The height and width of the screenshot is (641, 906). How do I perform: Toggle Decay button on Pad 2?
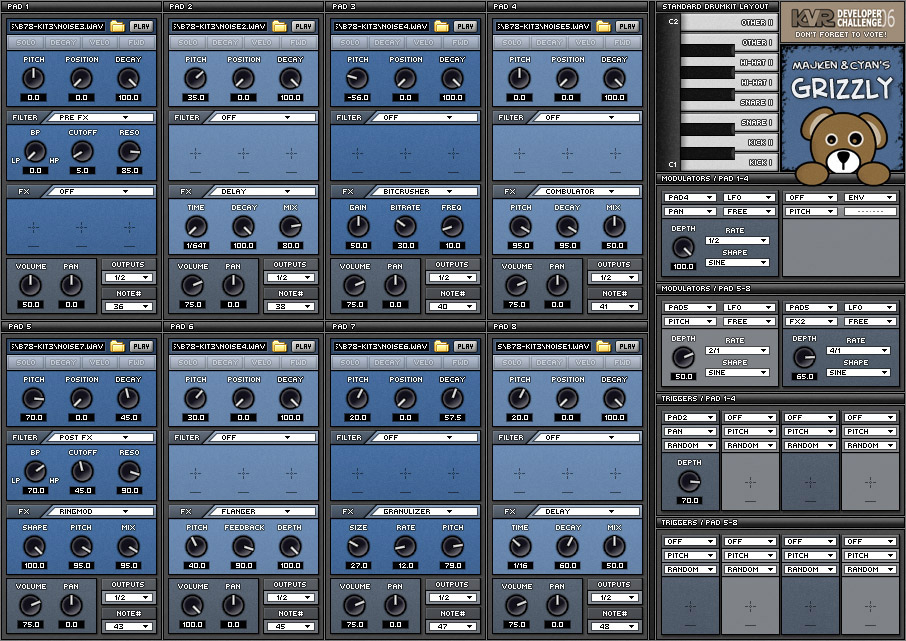[225, 42]
